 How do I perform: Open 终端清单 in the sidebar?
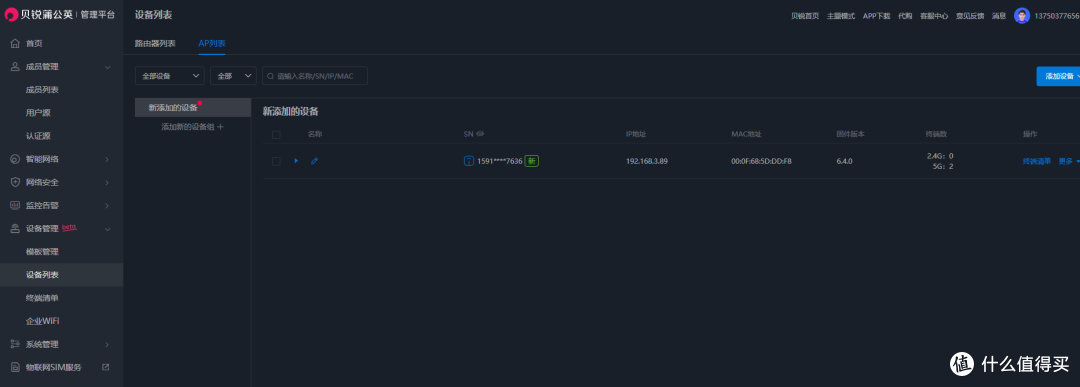pyautogui.click(x=42, y=298)
